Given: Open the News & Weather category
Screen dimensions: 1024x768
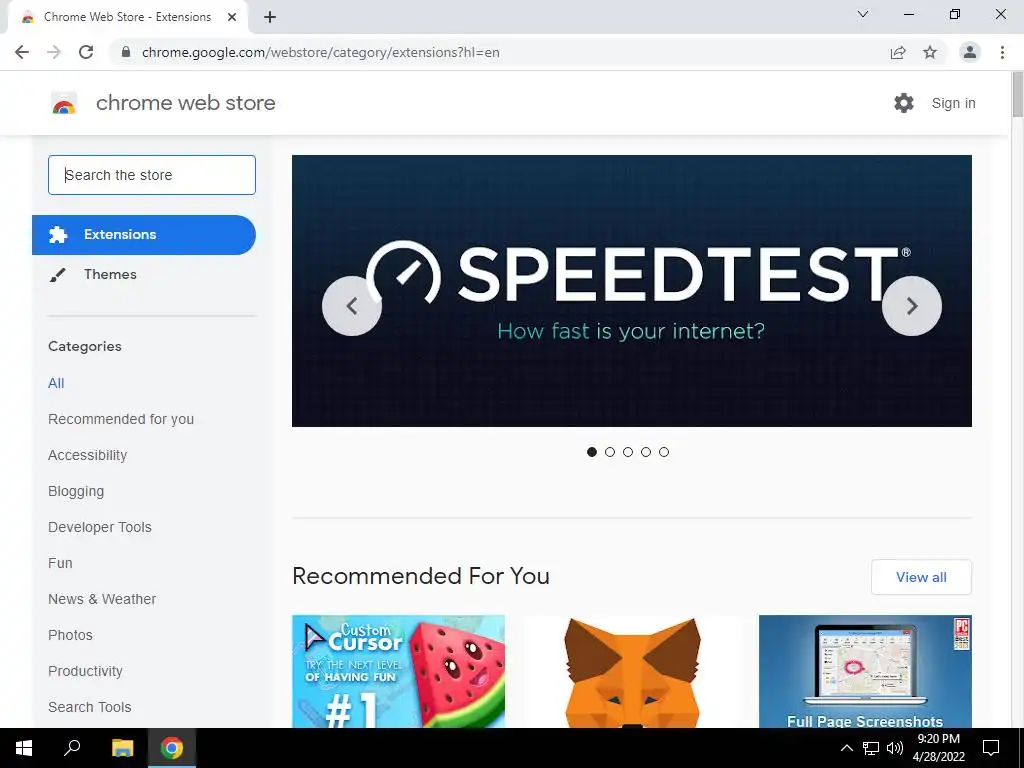Looking at the screenshot, I should click(x=102, y=599).
